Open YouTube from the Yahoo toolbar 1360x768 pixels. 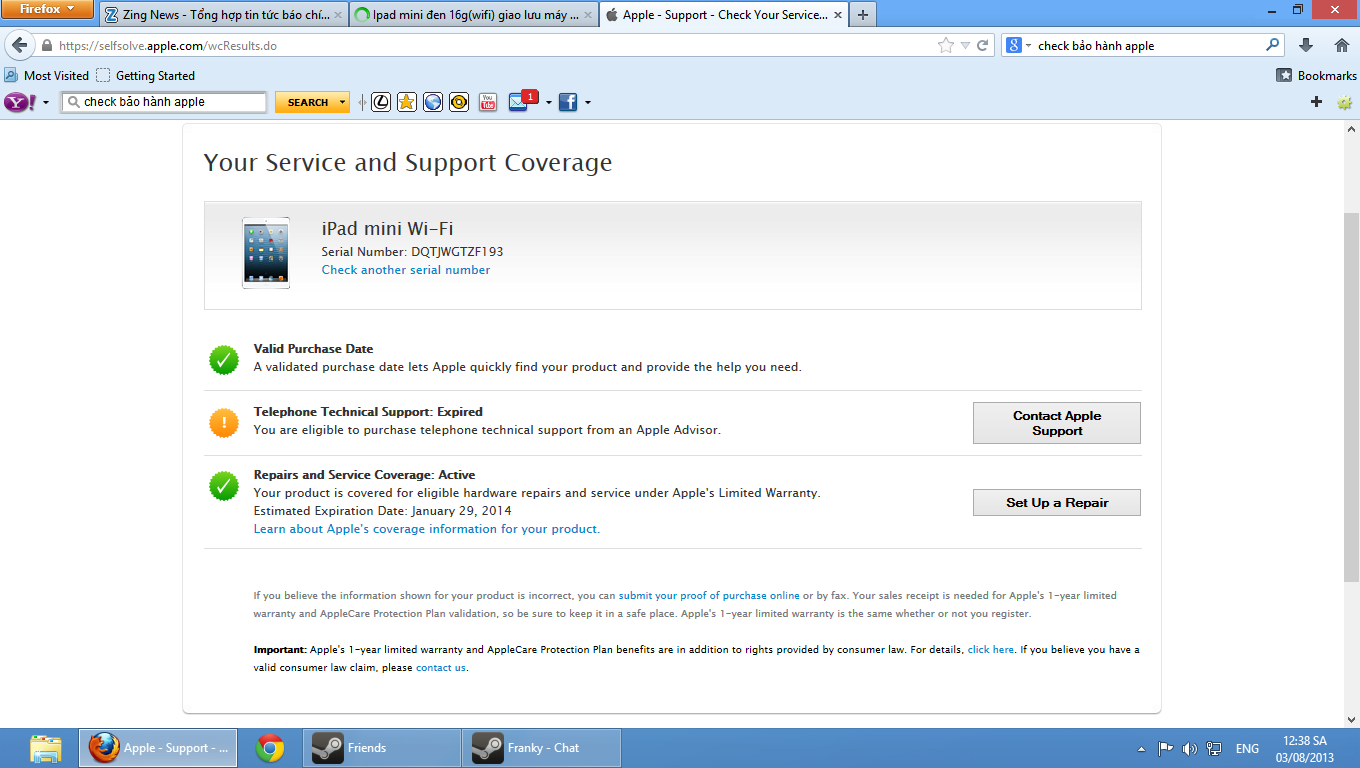point(488,102)
